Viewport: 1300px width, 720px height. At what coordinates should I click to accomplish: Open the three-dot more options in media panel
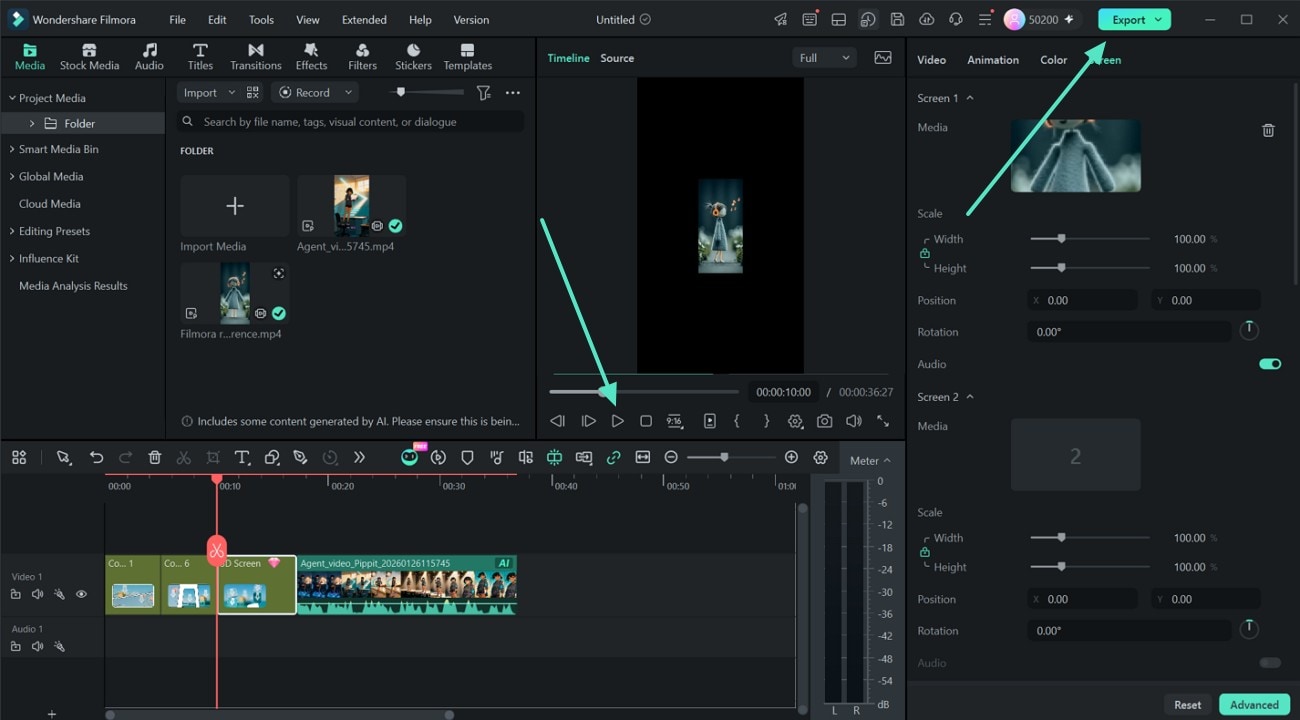(513, 92)
